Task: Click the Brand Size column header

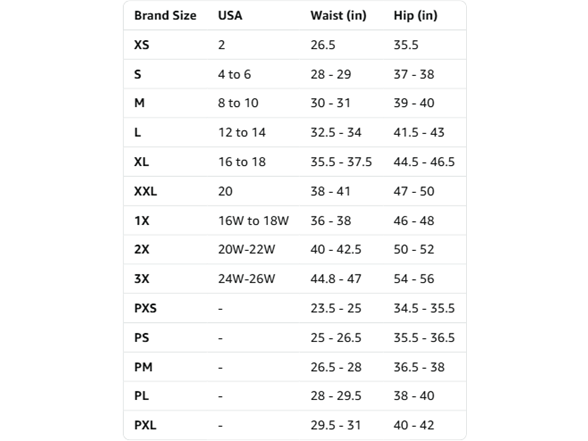Action: click(x=165, y=15)
